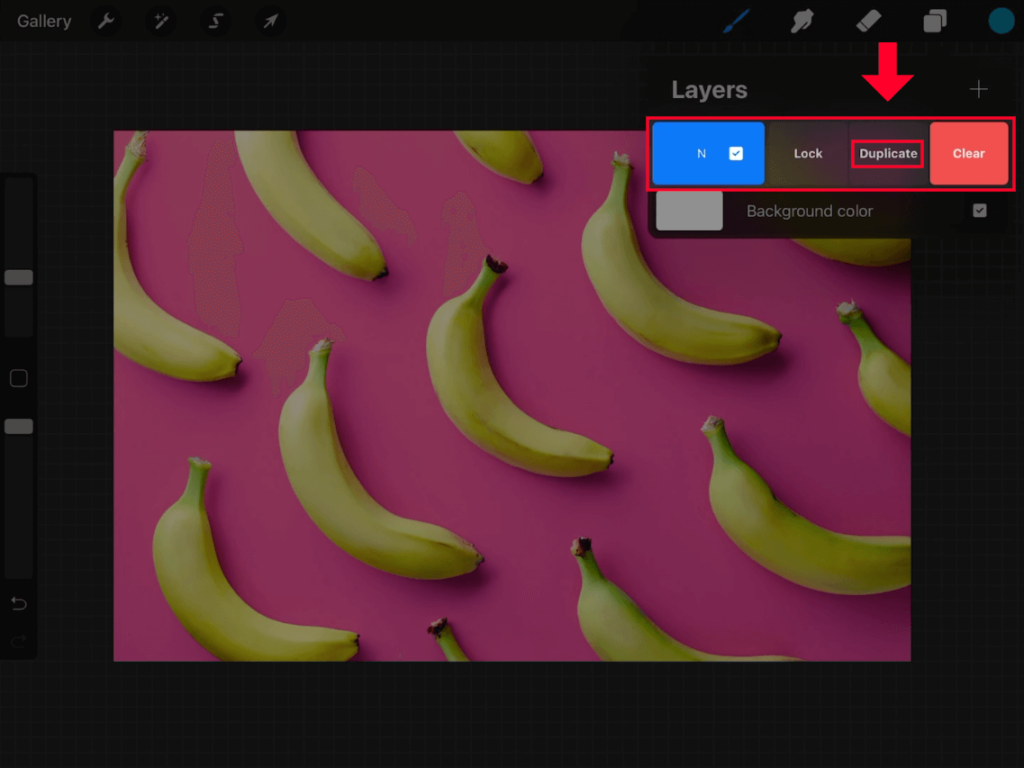Tap Lock on the selected layer
This screenshot has width=1024, height=768.
point(807,153)
